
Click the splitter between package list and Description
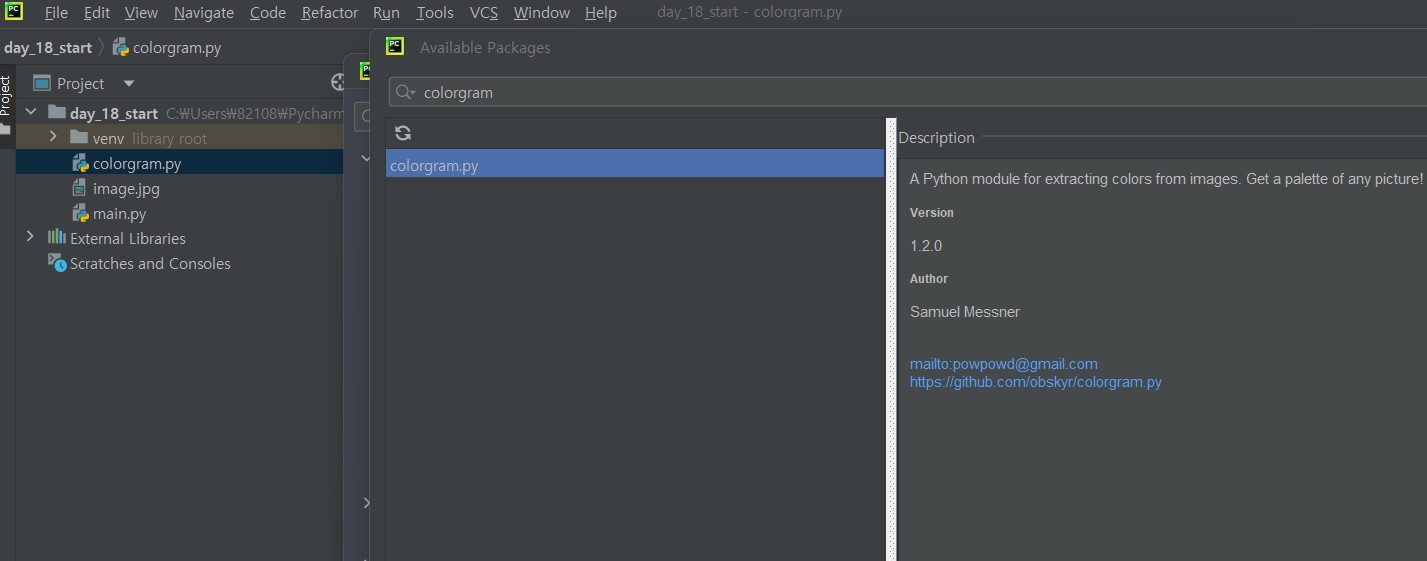coord(891,340)
